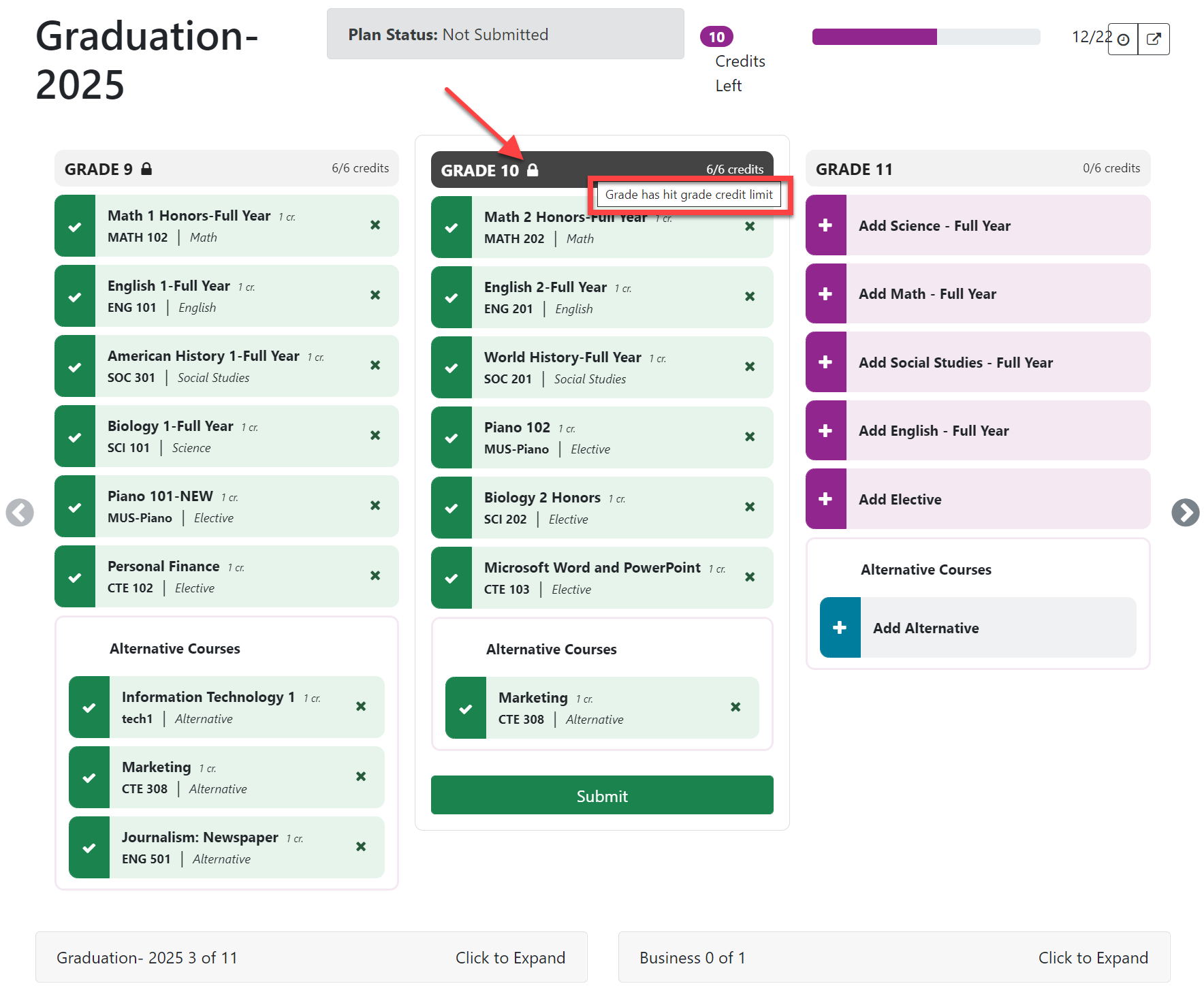Remove Microsoft Word and PowerPoint course
The width and height of the screenshot is (1204, 1007).
click(x=750, y=577)
